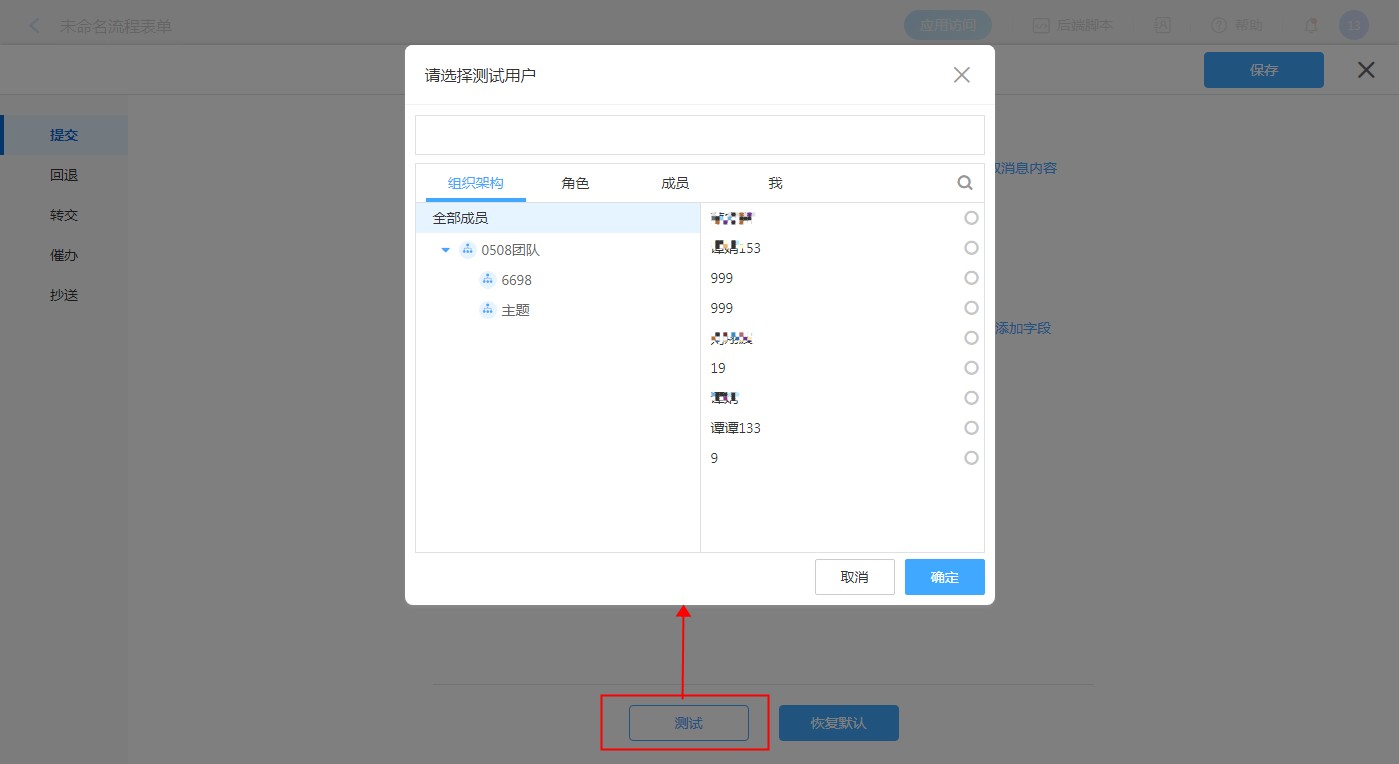1399x764 pixels.
Task: Click the search magnifier icon in dialog
Action: [965, 183]
